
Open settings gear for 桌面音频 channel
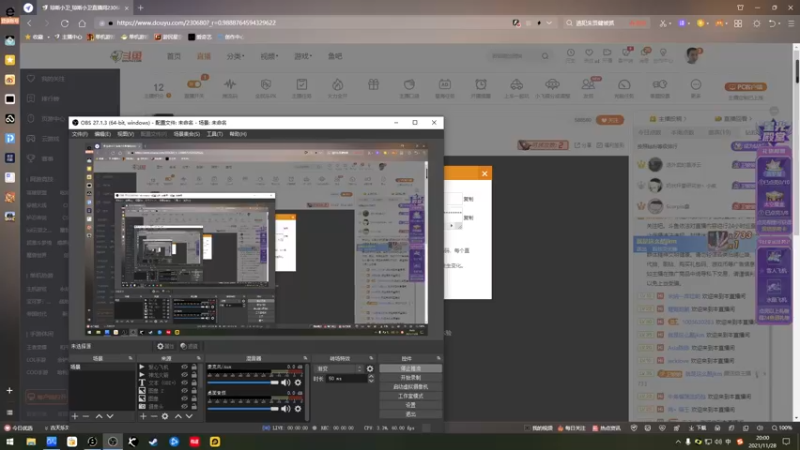tap(298, 408)
